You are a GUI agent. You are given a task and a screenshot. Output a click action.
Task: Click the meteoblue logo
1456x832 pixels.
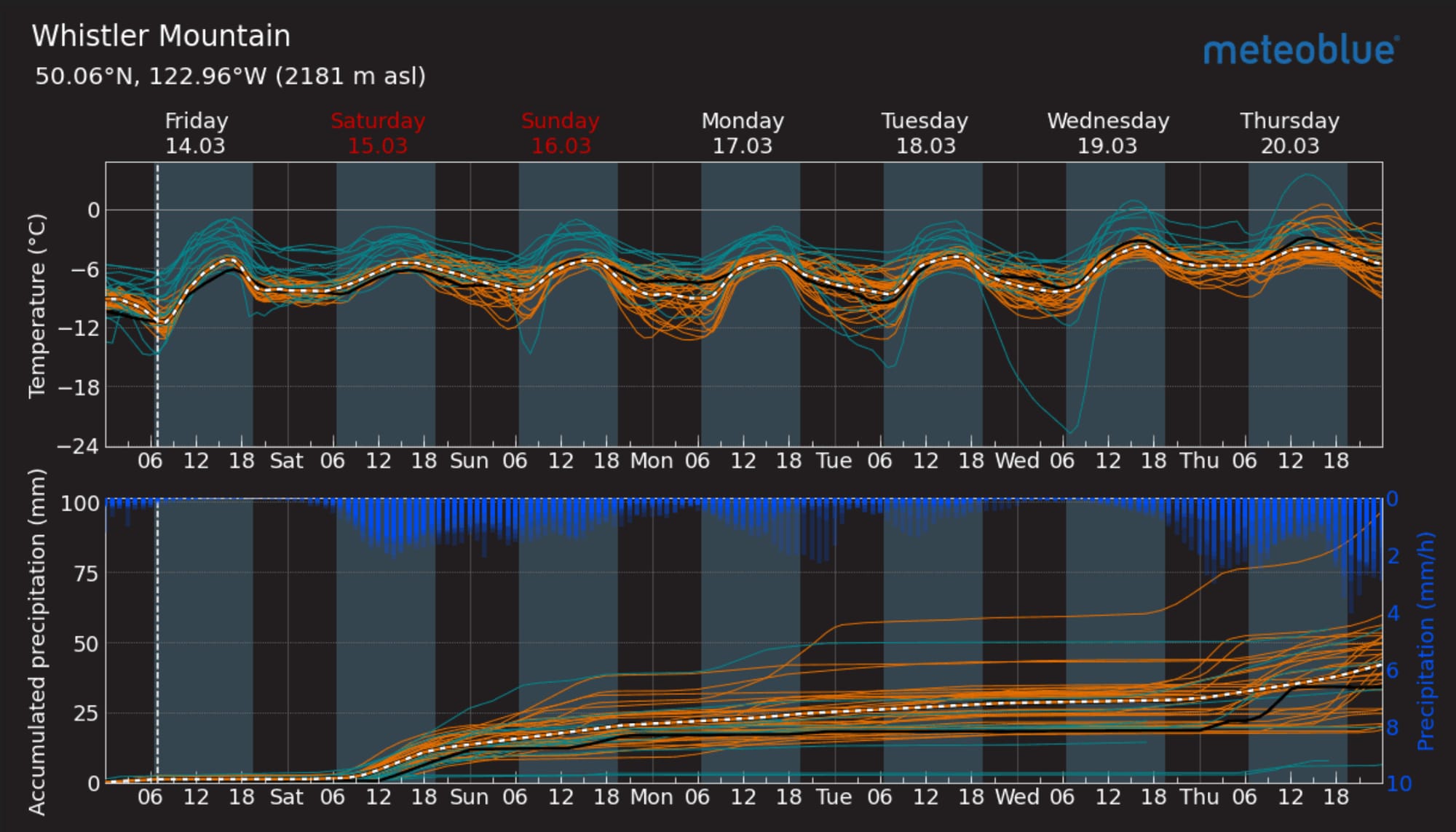pos(1300,50)
